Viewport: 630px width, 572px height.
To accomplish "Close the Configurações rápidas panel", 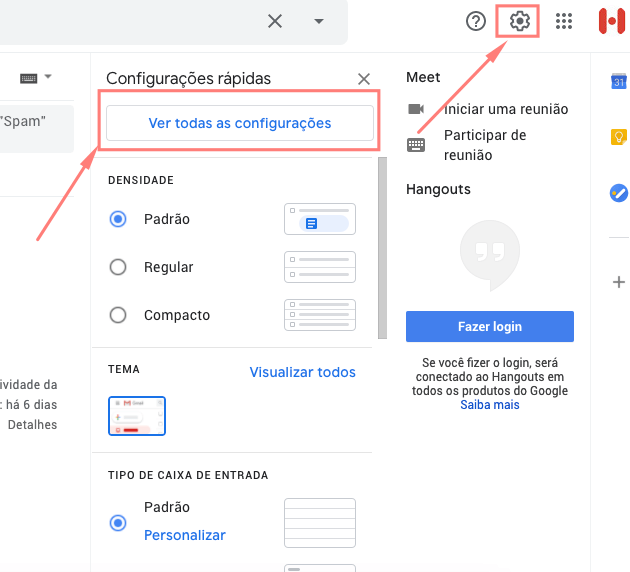I will [364, 79].
